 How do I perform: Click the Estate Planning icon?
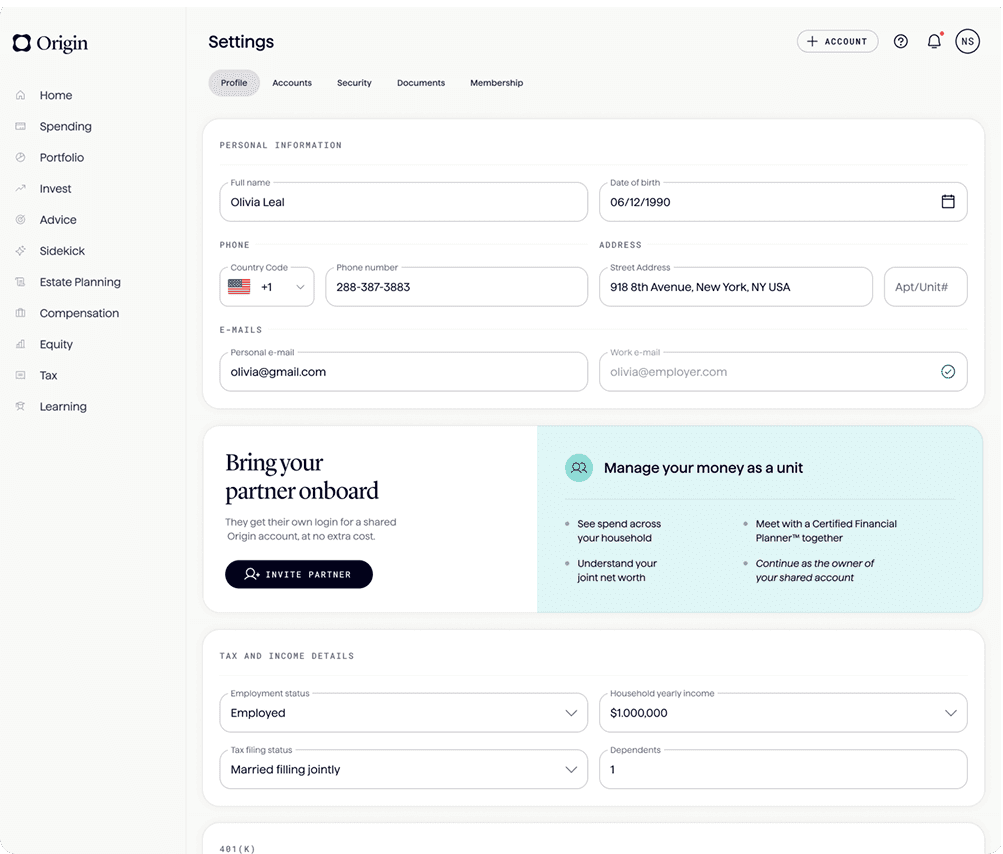[20, 282]
